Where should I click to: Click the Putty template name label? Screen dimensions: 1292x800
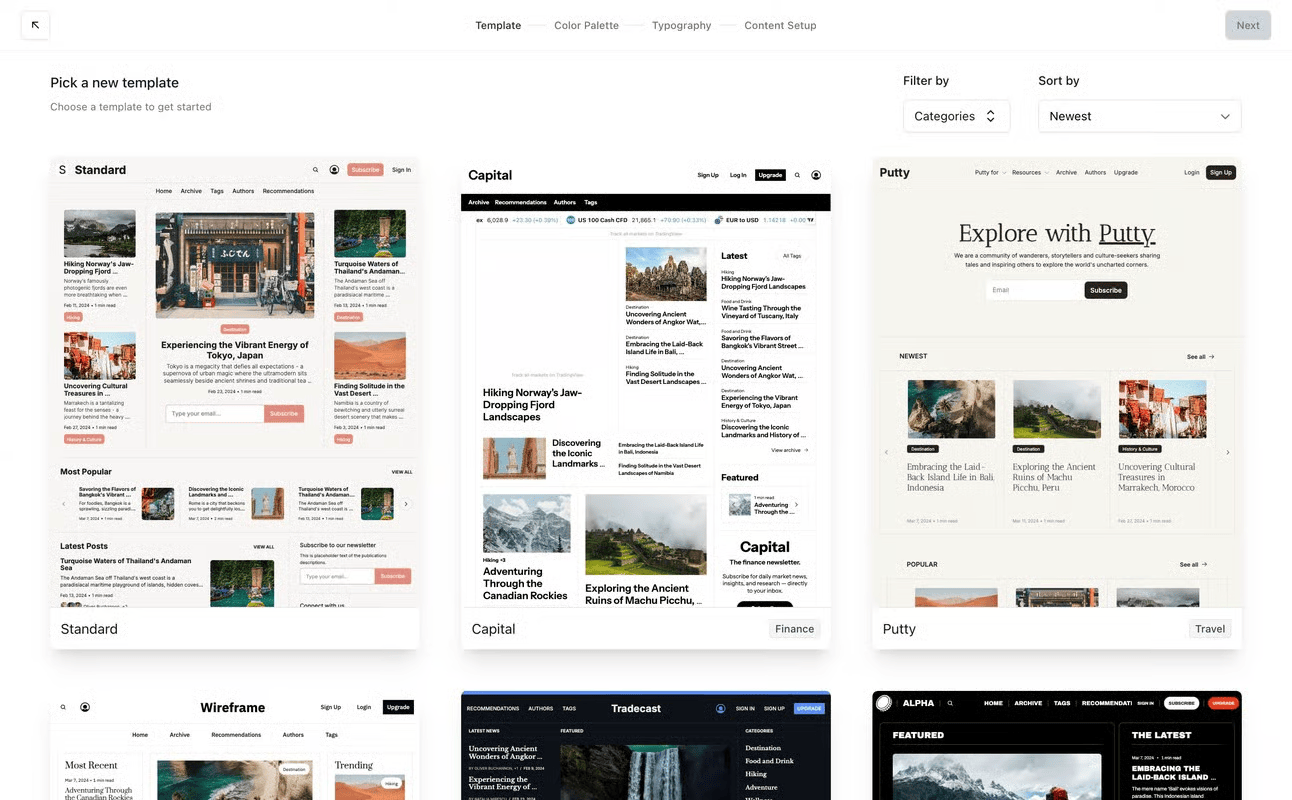click(x=899, y=629)
